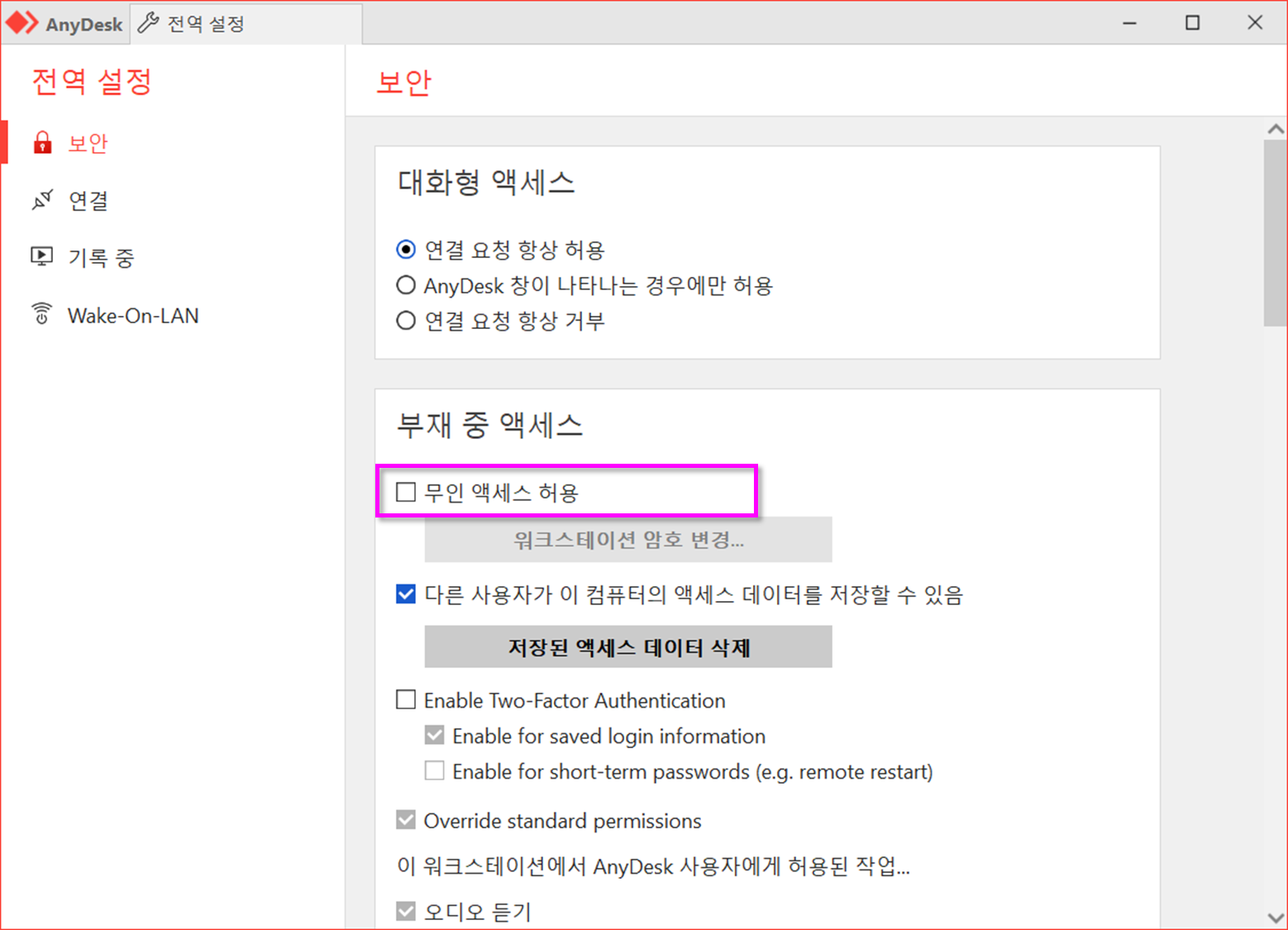Toggle the 오디오 듣기 checkbox
1288x930 pixels.
[x=406, y=911]
